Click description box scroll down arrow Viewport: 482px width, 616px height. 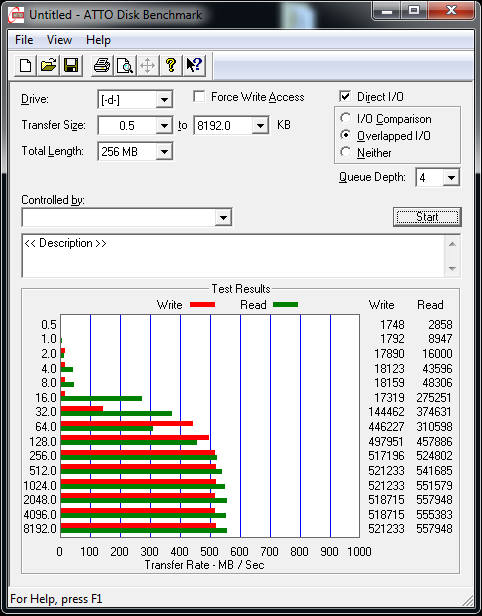pos(452,268)
